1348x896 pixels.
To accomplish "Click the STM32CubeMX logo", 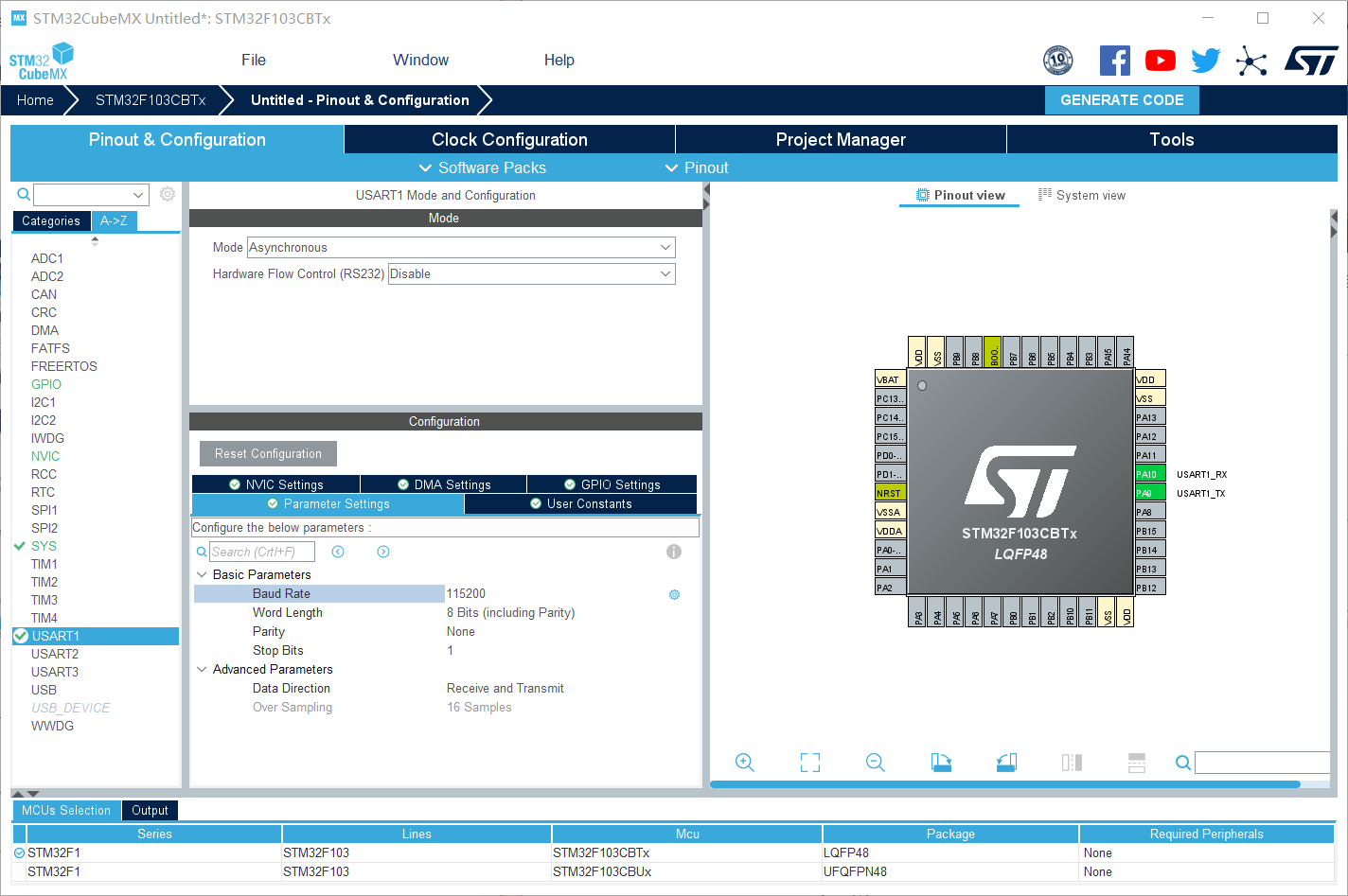I will (42, 61).
